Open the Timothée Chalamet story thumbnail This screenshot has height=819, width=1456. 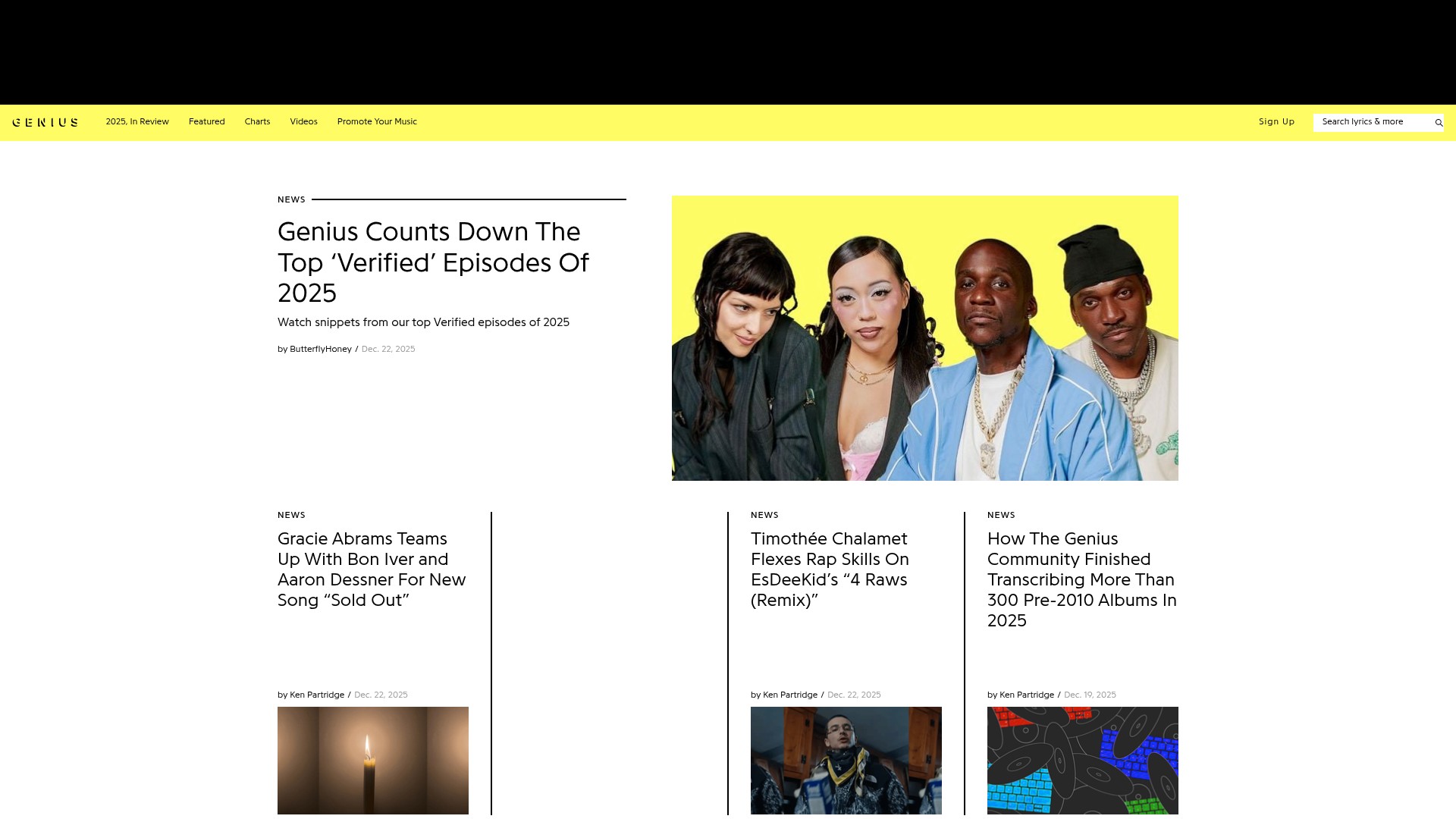[846, 761]
